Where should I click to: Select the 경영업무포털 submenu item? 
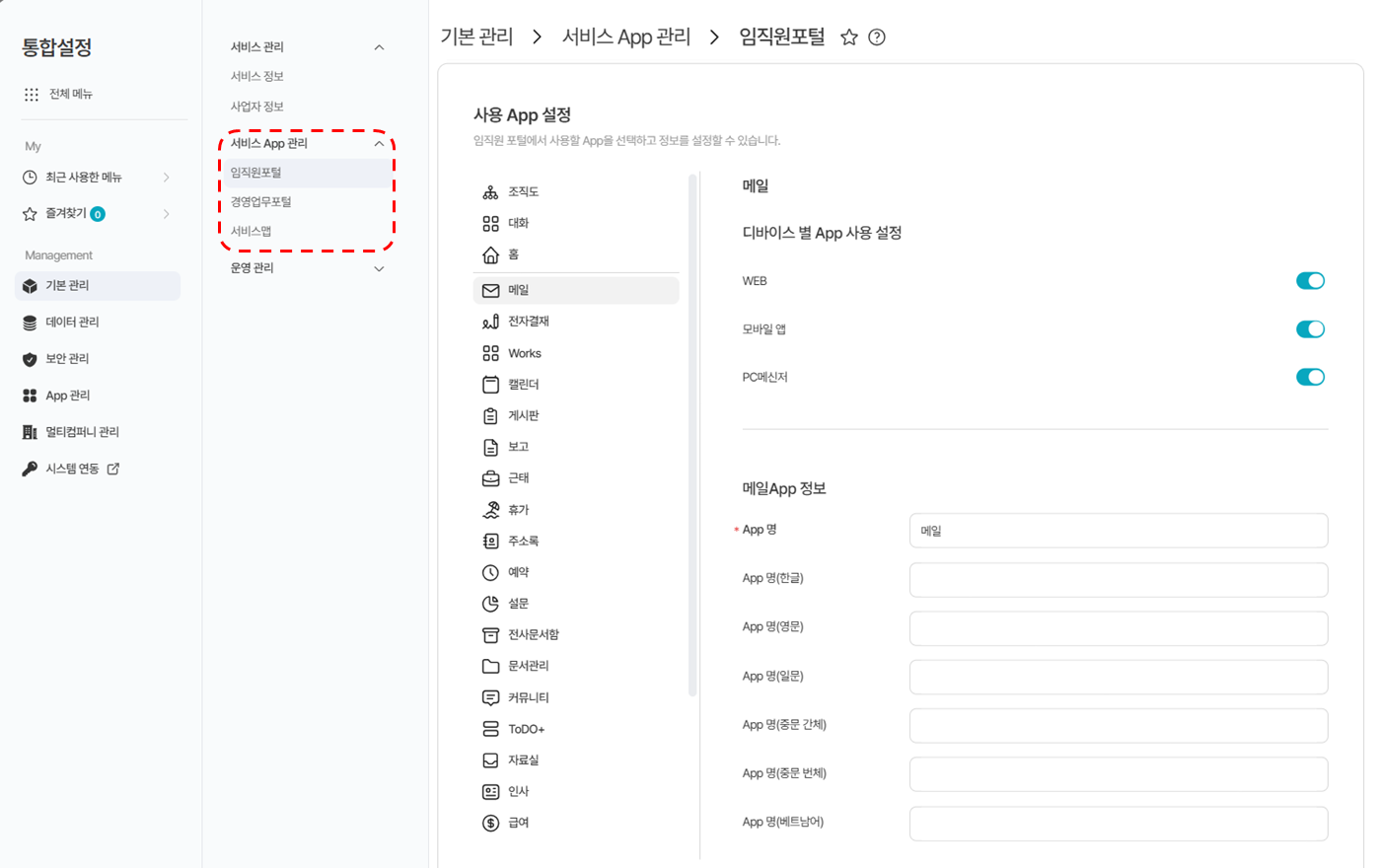point(261,202)
